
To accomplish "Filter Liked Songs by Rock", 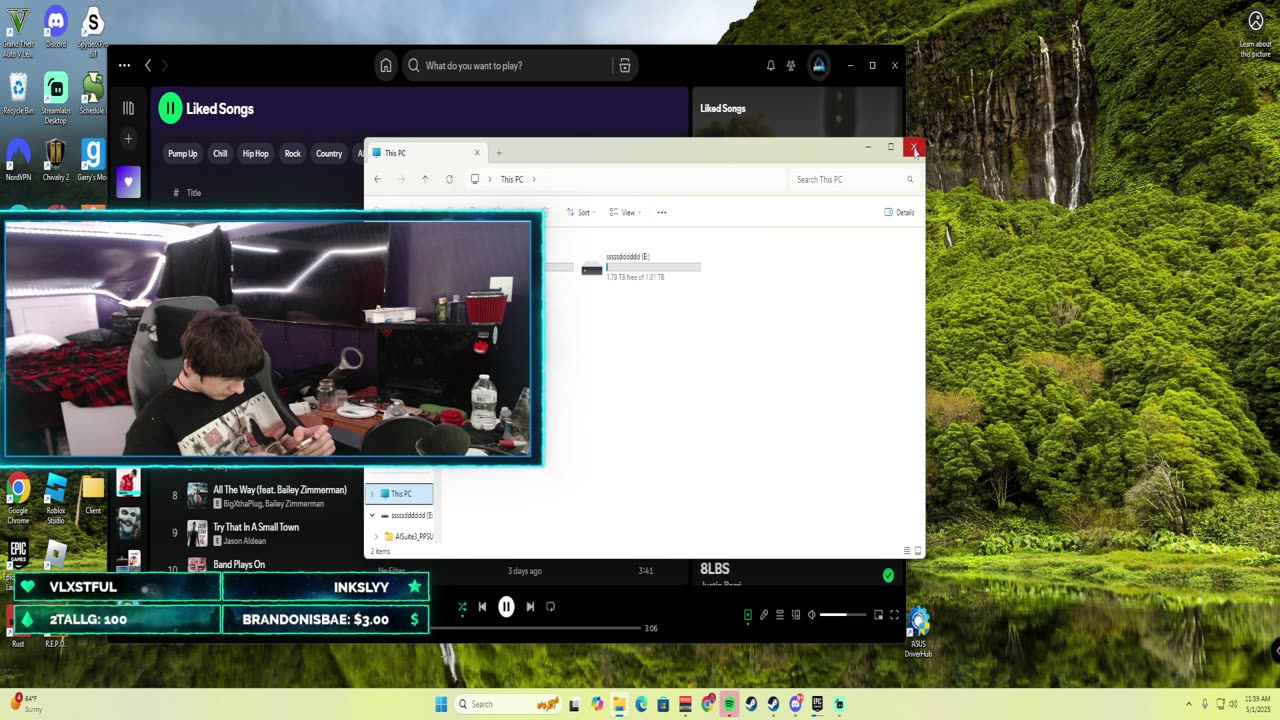I will pos(292,154).
